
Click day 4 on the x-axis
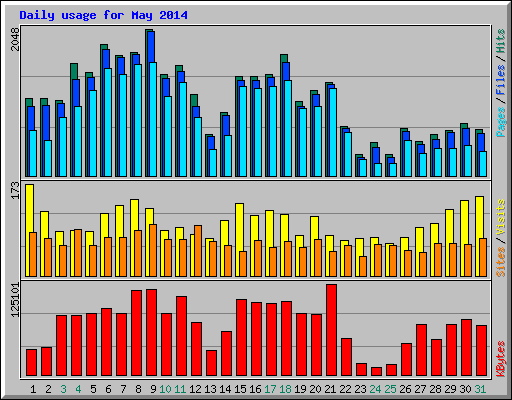[78, 389]
